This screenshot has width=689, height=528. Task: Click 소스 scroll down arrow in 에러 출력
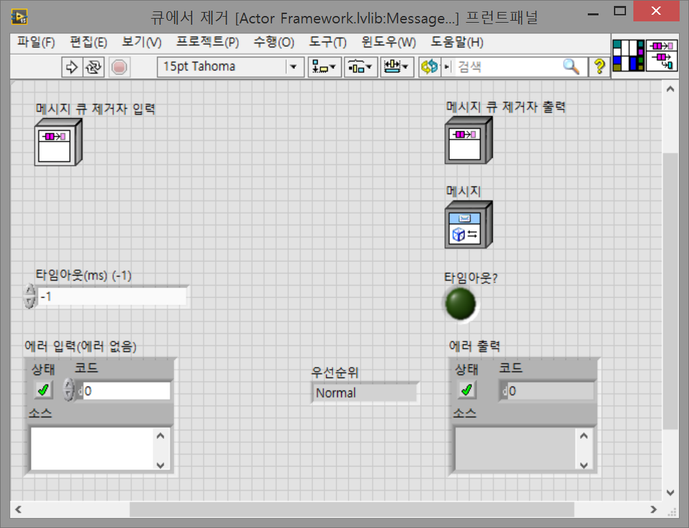(x=584, y=465)
